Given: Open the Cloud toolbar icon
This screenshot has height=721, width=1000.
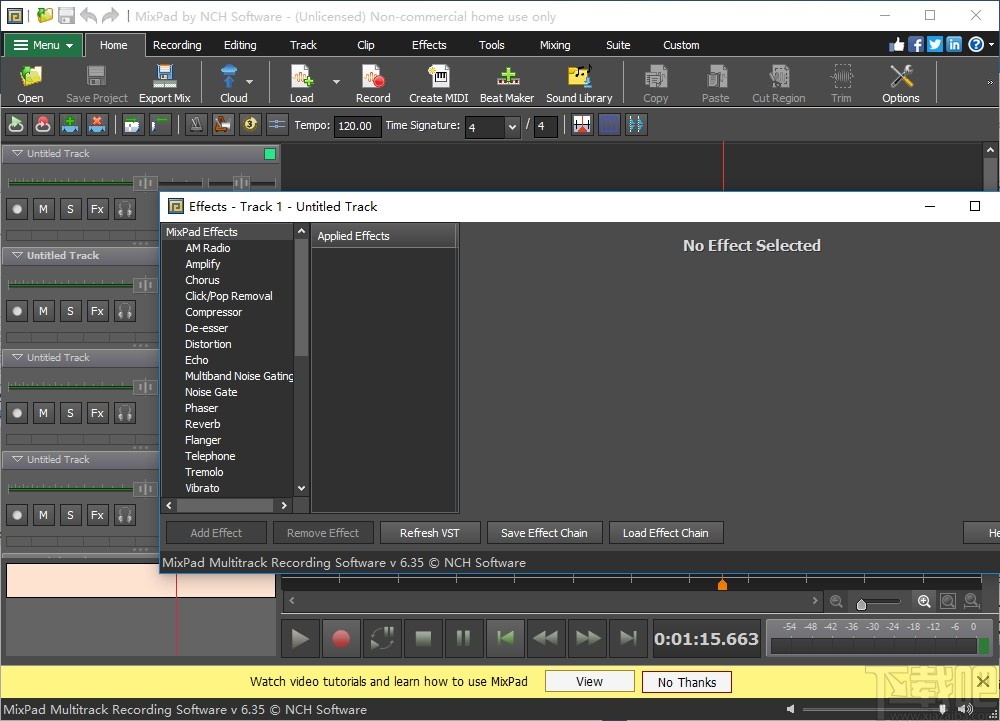Looking at the screenshot, I should coord(231,84).
